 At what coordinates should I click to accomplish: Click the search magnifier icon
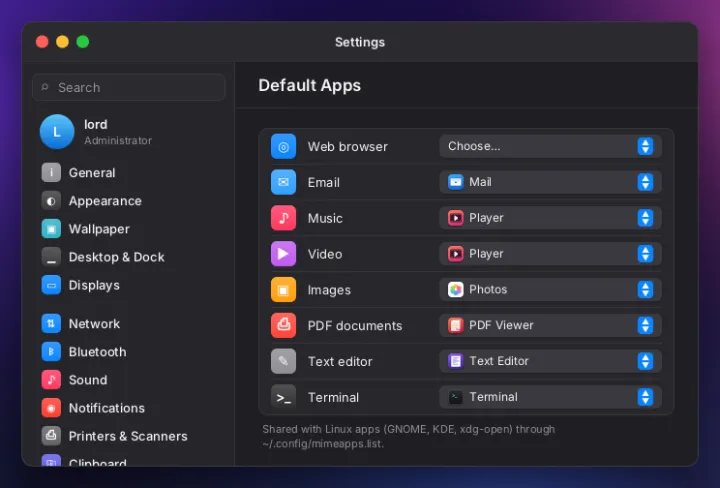(45, 87)
